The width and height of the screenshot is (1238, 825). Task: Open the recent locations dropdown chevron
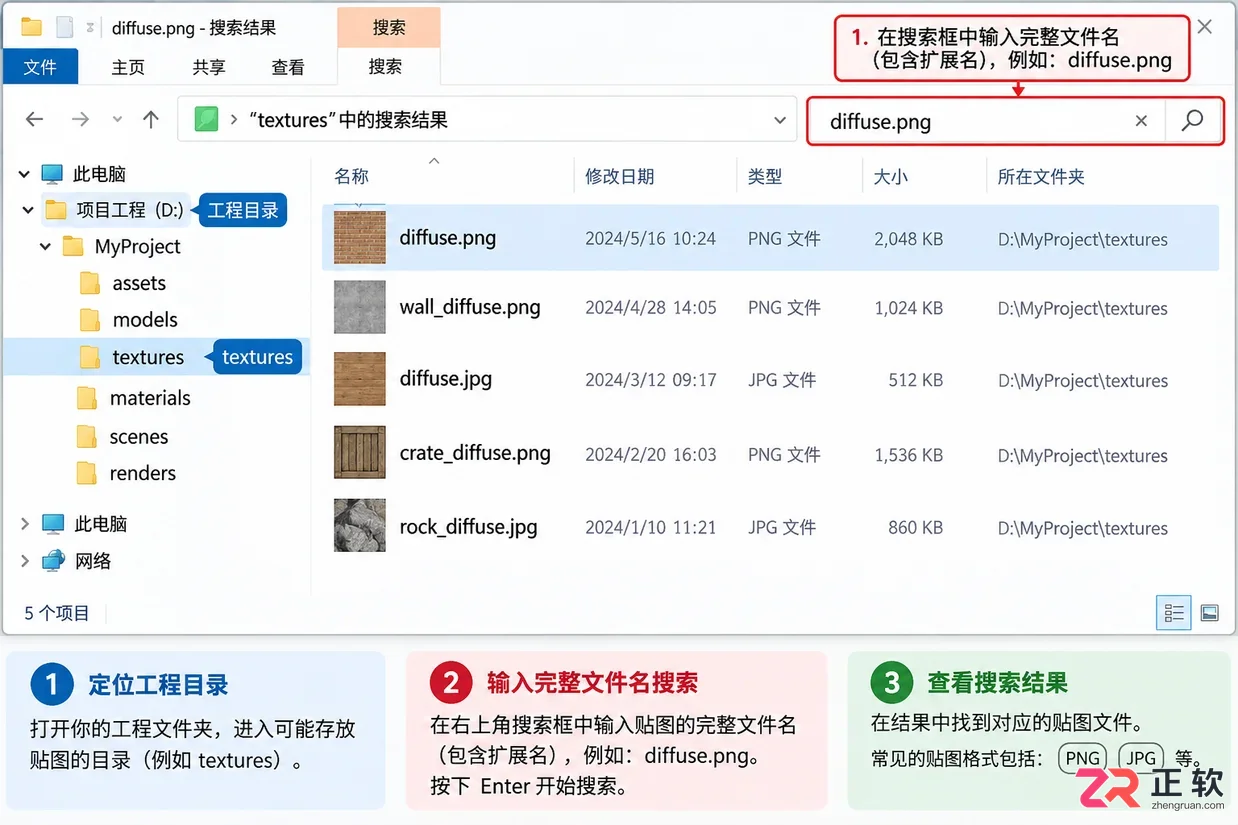(x=117, y=120)
